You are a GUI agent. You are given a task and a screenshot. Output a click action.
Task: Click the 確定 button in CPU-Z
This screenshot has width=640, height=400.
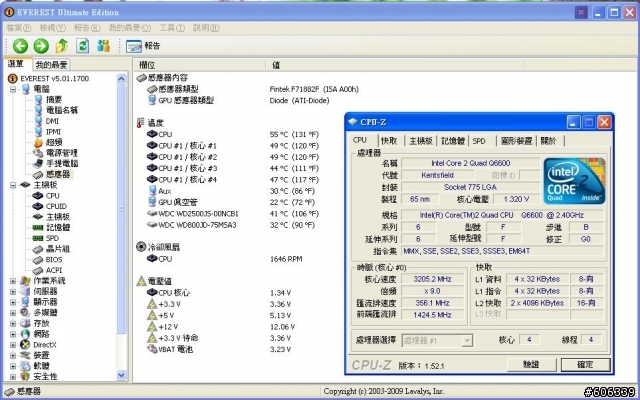[585, 364]
